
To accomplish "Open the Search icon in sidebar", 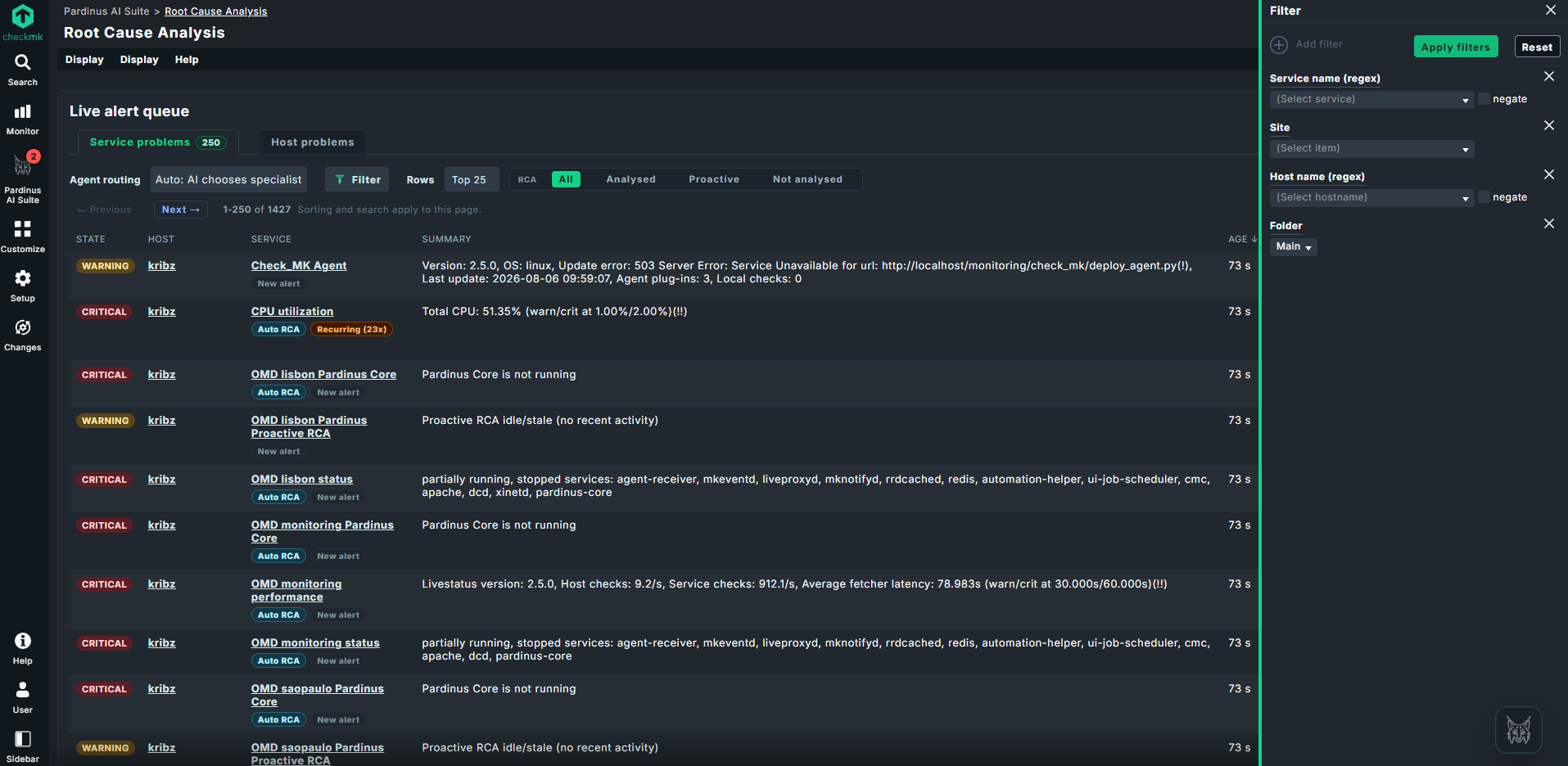I will 23,63.
